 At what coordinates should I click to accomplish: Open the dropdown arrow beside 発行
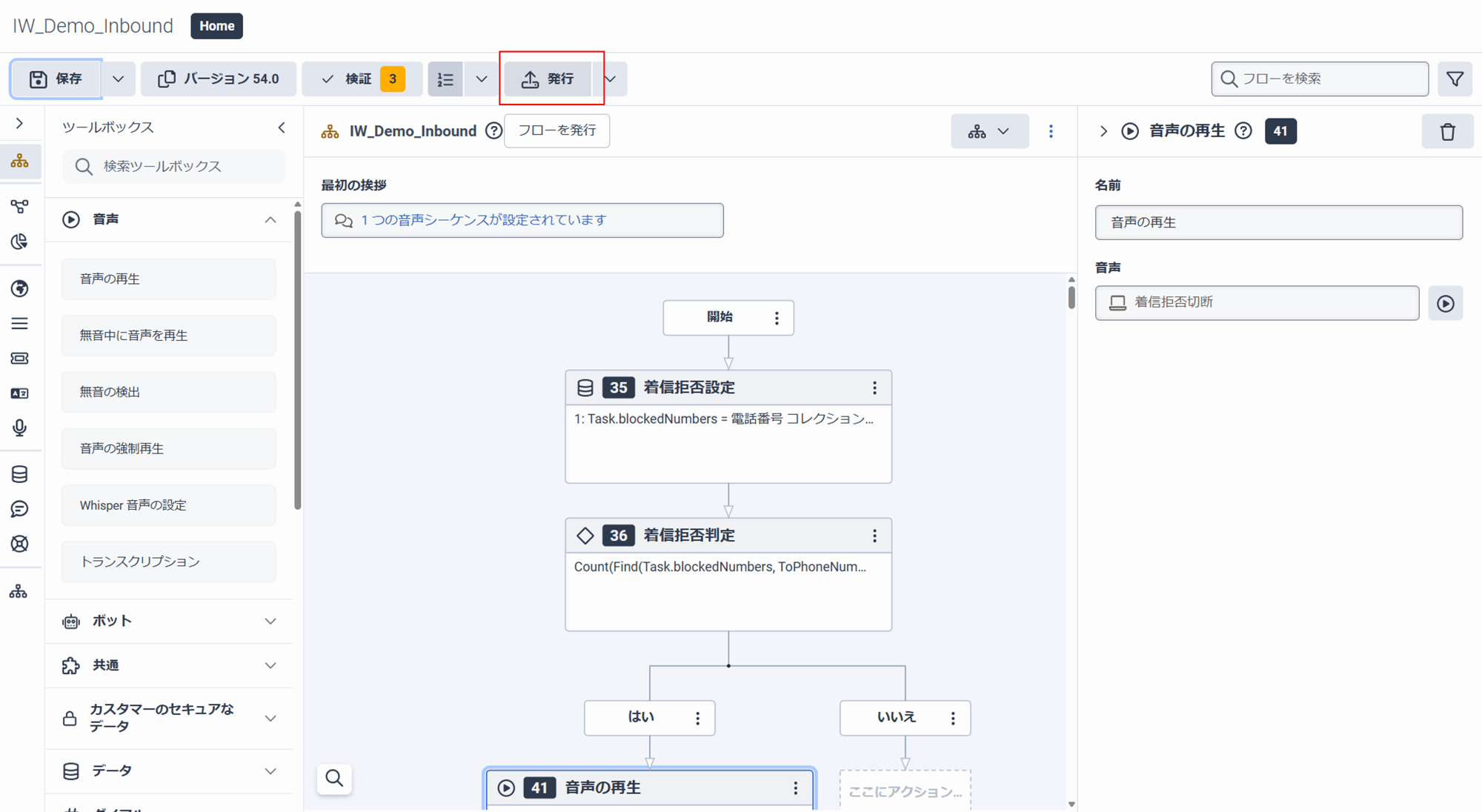tap(610, 79)
